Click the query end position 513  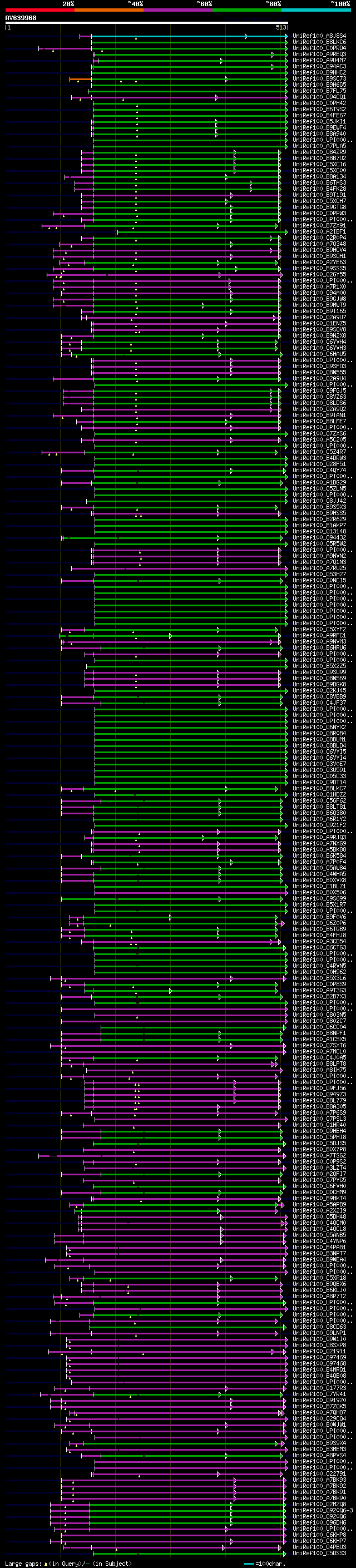[x=280, y=27]
